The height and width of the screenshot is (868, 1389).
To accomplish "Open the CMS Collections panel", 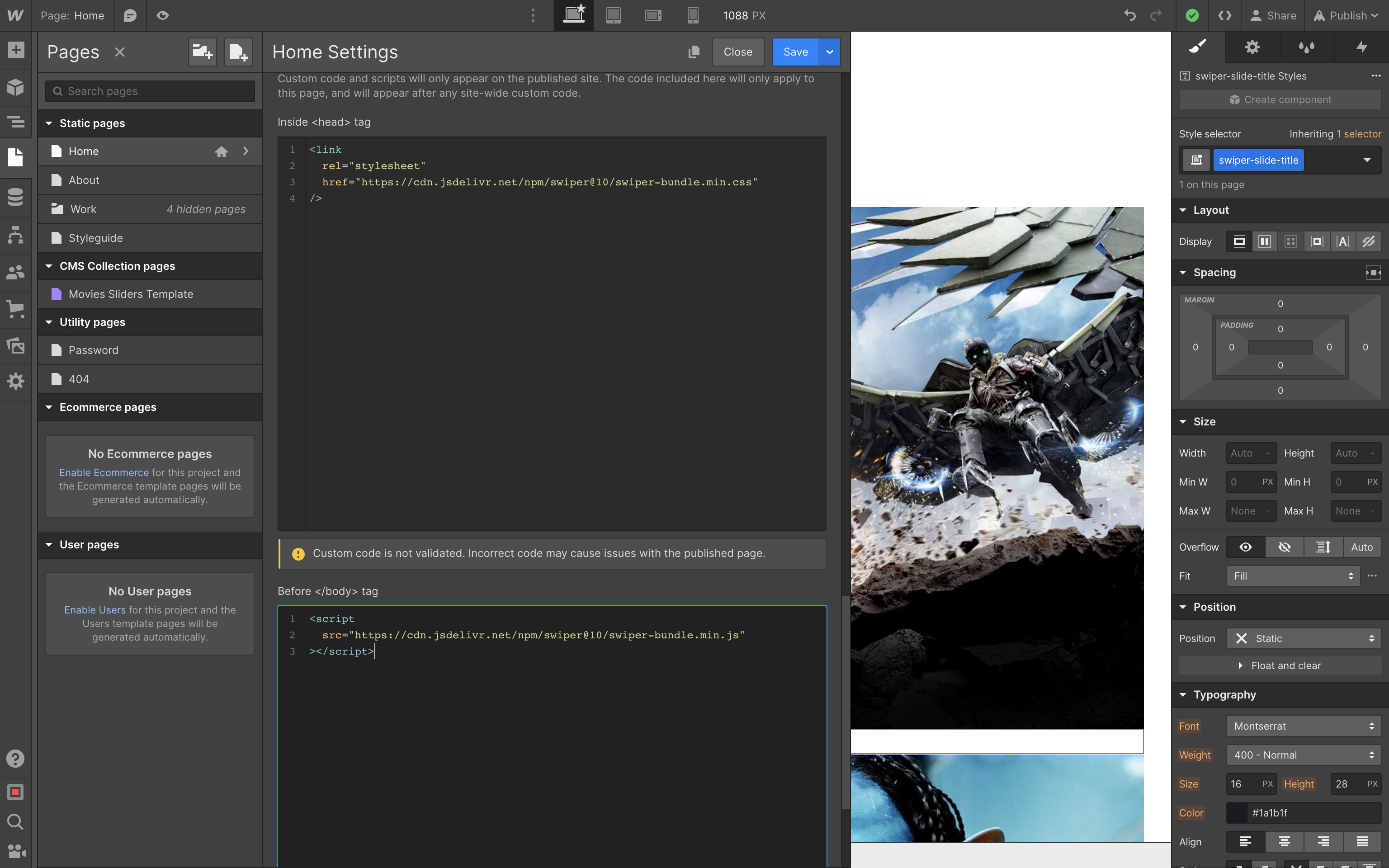I will point(15,197).
